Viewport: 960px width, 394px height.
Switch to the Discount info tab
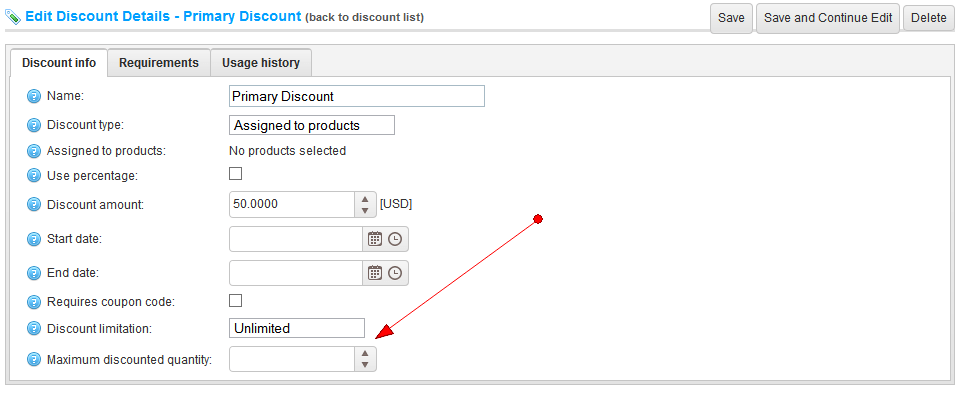click(x=59, y=62)
